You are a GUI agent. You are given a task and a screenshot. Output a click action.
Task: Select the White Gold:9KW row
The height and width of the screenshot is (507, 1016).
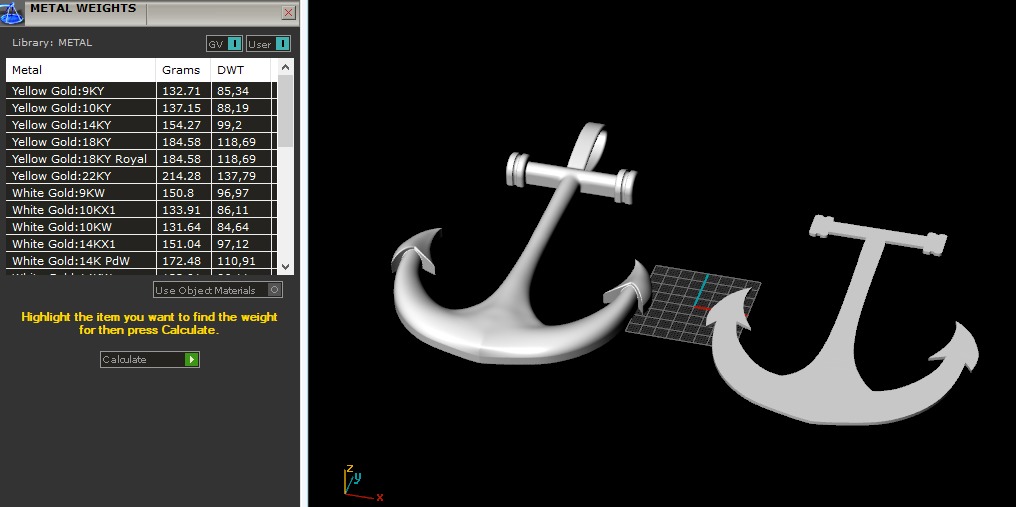141,193
